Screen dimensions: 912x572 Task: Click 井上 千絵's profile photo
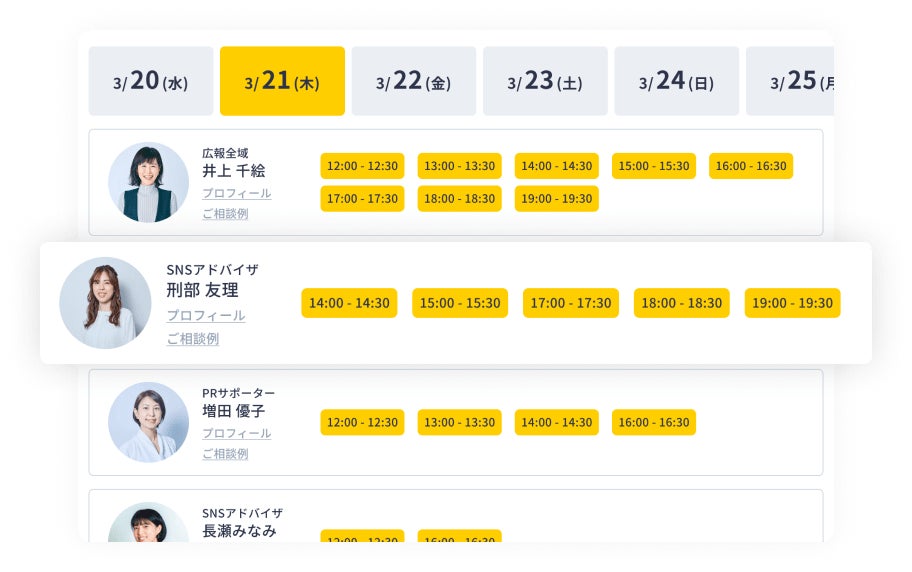click(x=148, y=182)
